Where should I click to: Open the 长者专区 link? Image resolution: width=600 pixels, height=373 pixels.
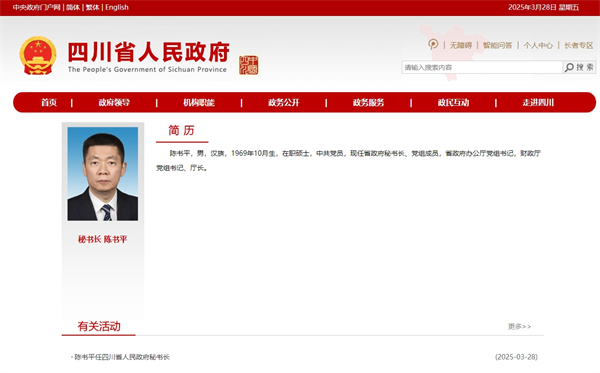579,46
